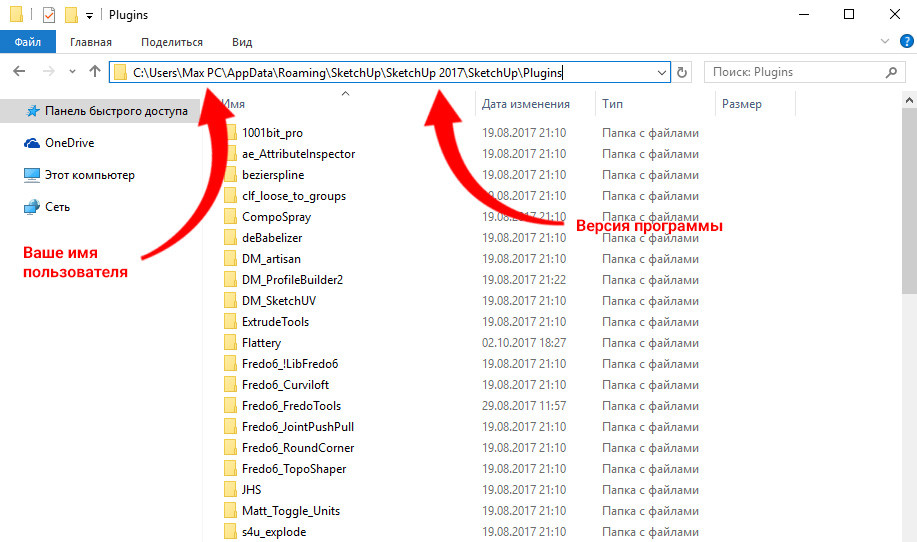The width and height of the screenshot is (917, 542).
Task: Open the recent locations dropdown arrow
Action: pos(72,72)
